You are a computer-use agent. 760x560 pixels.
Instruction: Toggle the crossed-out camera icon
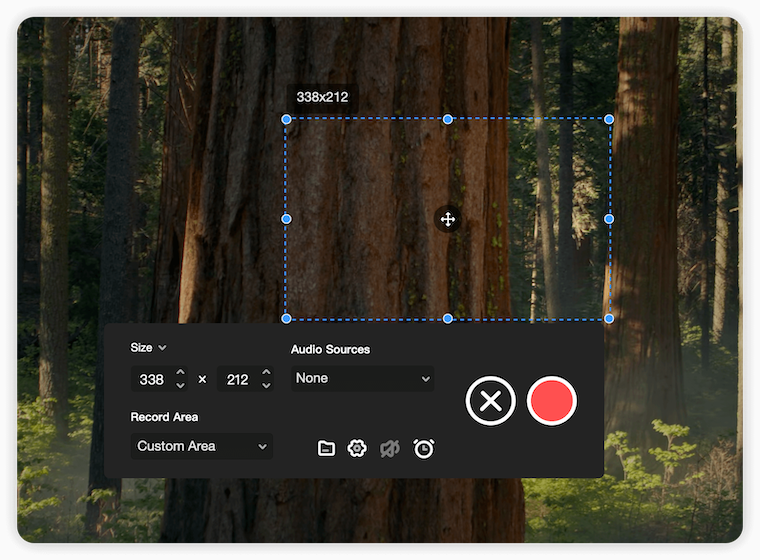pos(390,449)
